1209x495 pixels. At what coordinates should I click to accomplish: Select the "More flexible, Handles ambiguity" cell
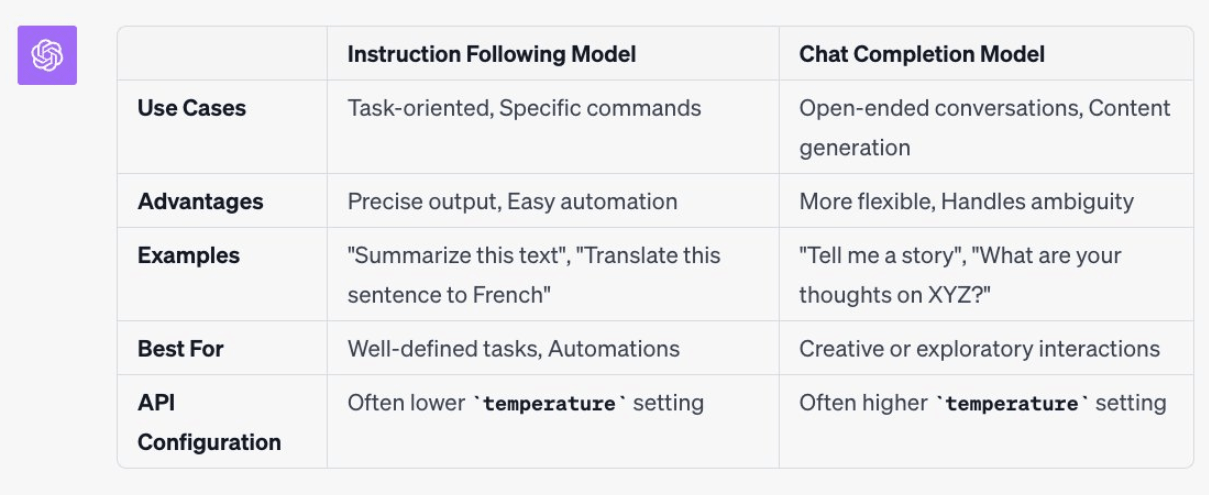click(966, 201)
